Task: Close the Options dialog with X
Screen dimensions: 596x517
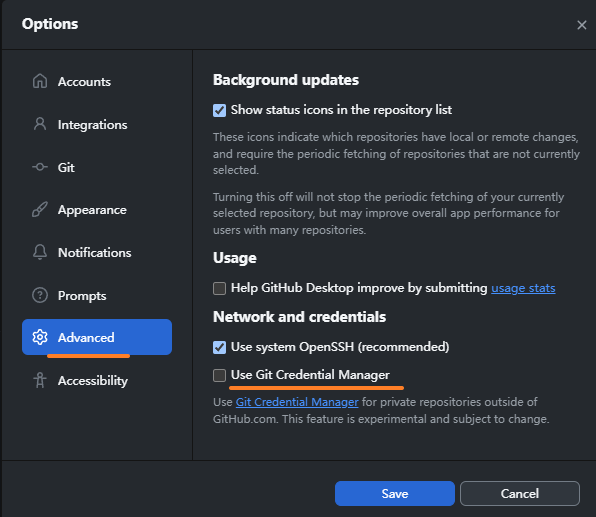Action: click(582, 25)
